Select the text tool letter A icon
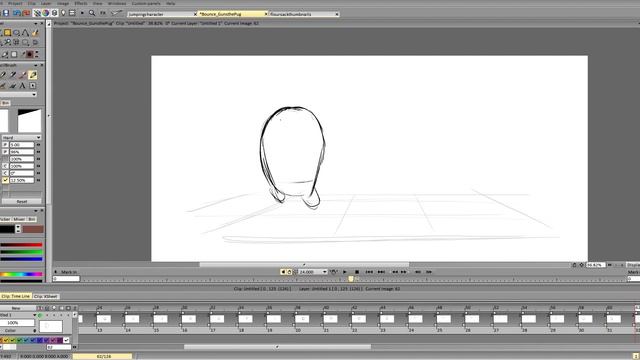Image resolution: width=640 pixels, height=360 pixels. coord(22,85)
